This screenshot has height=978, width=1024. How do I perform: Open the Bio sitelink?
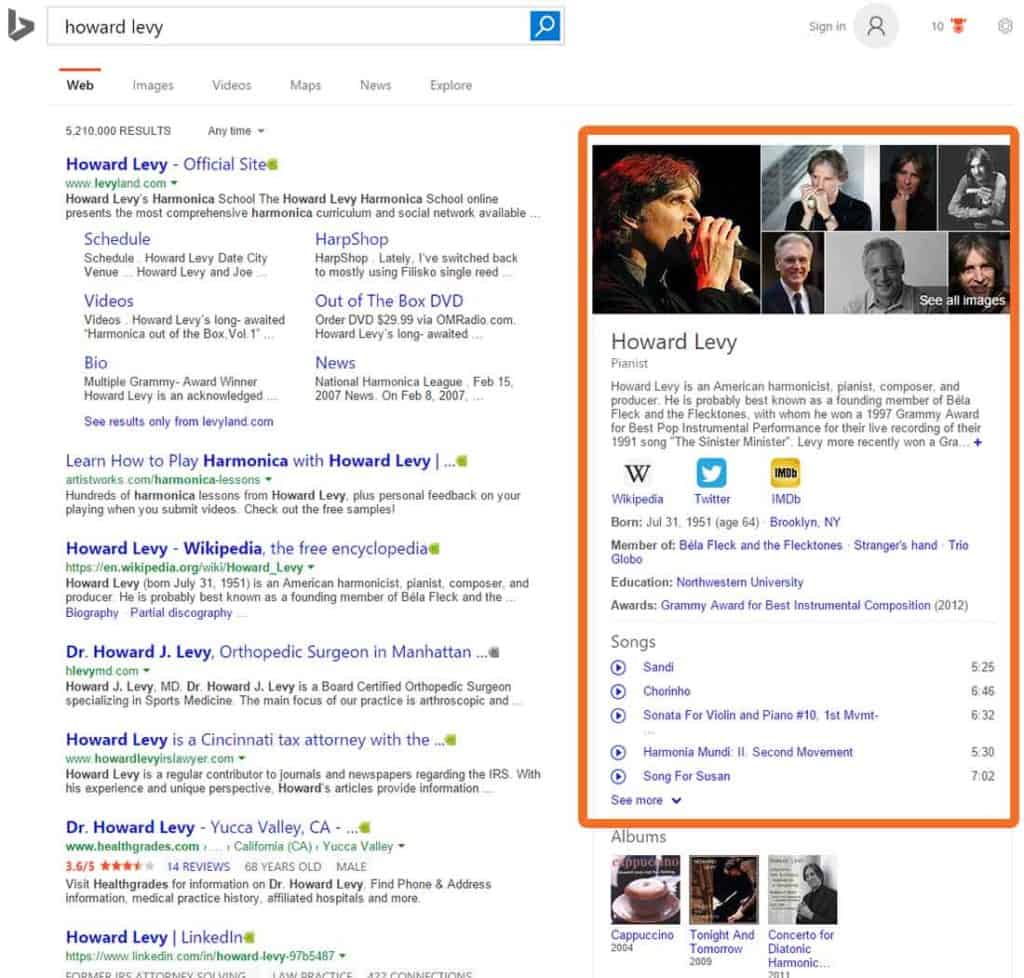tap(95, 363)
